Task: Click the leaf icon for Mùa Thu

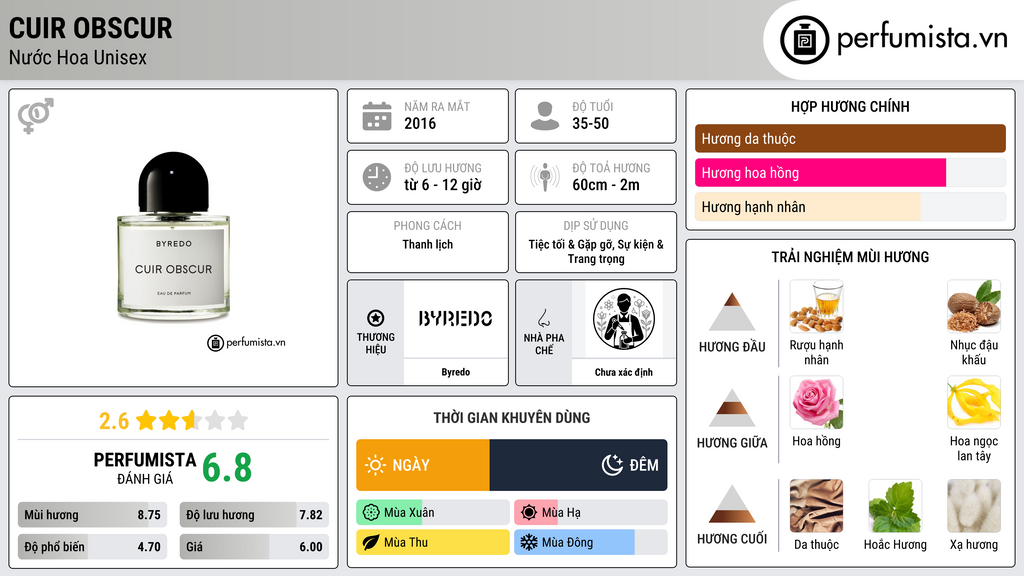Action: (x=371, y=542)
